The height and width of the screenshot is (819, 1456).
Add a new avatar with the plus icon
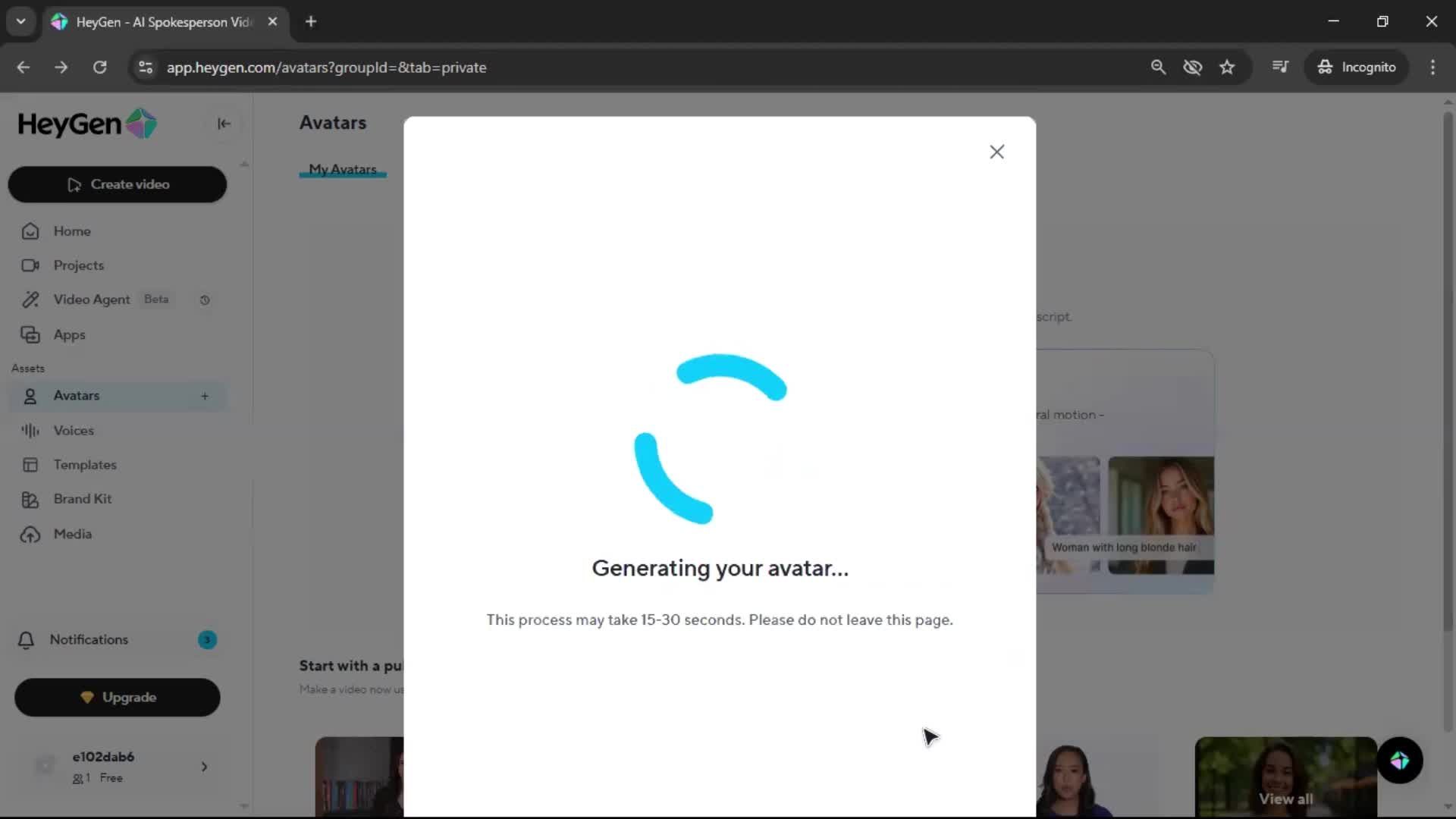(205, 396)
